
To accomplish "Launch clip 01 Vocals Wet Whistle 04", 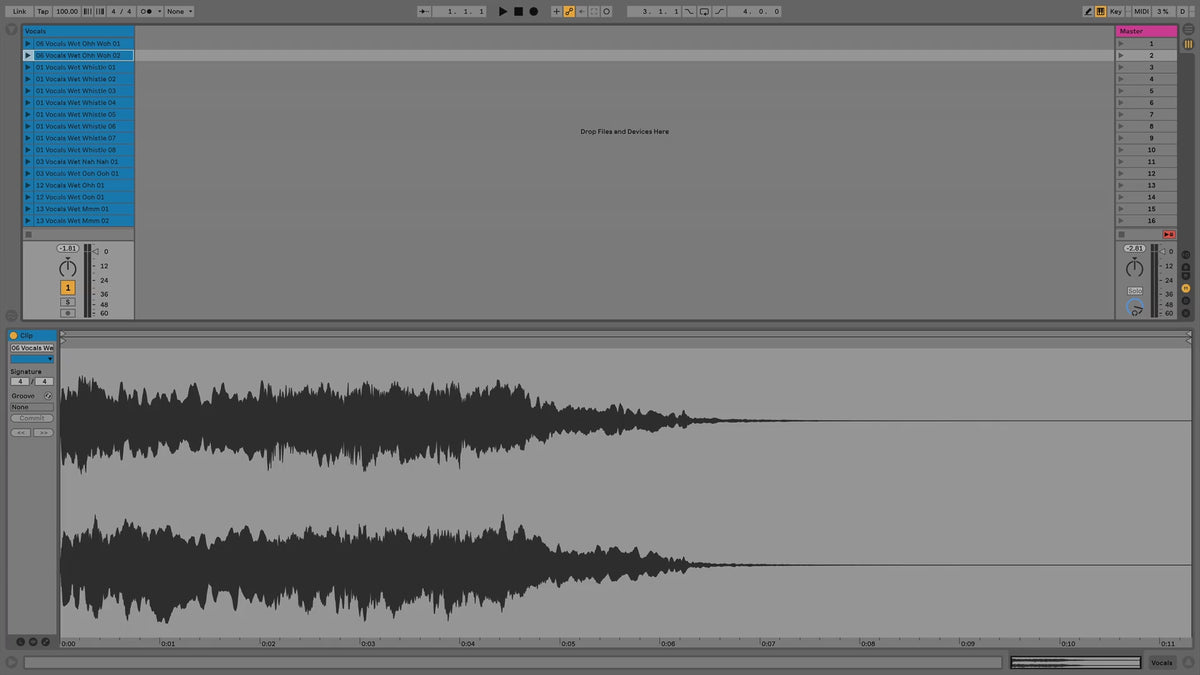I will pos(28,103).
